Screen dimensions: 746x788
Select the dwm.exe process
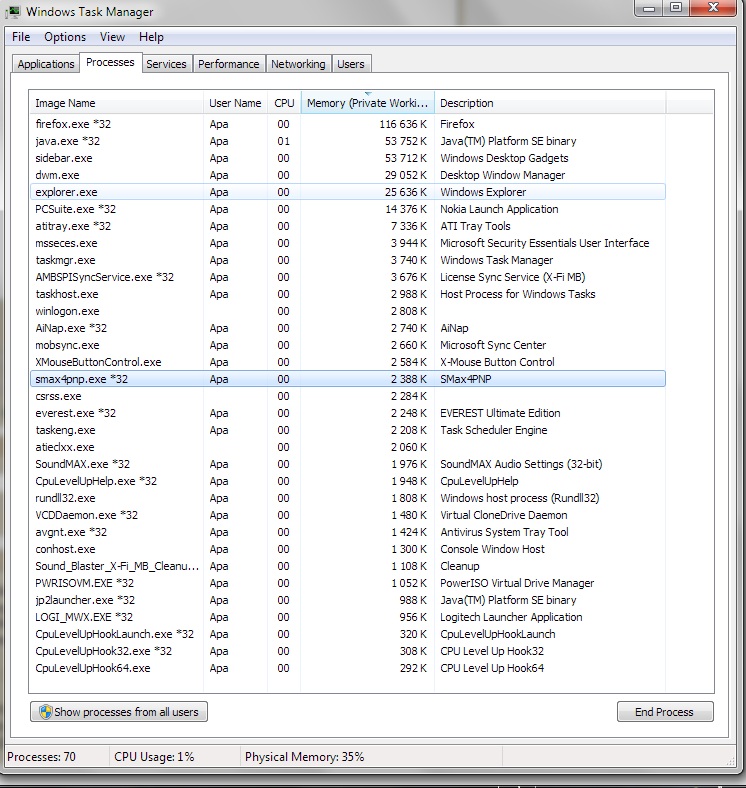click(x=348, y=175)
